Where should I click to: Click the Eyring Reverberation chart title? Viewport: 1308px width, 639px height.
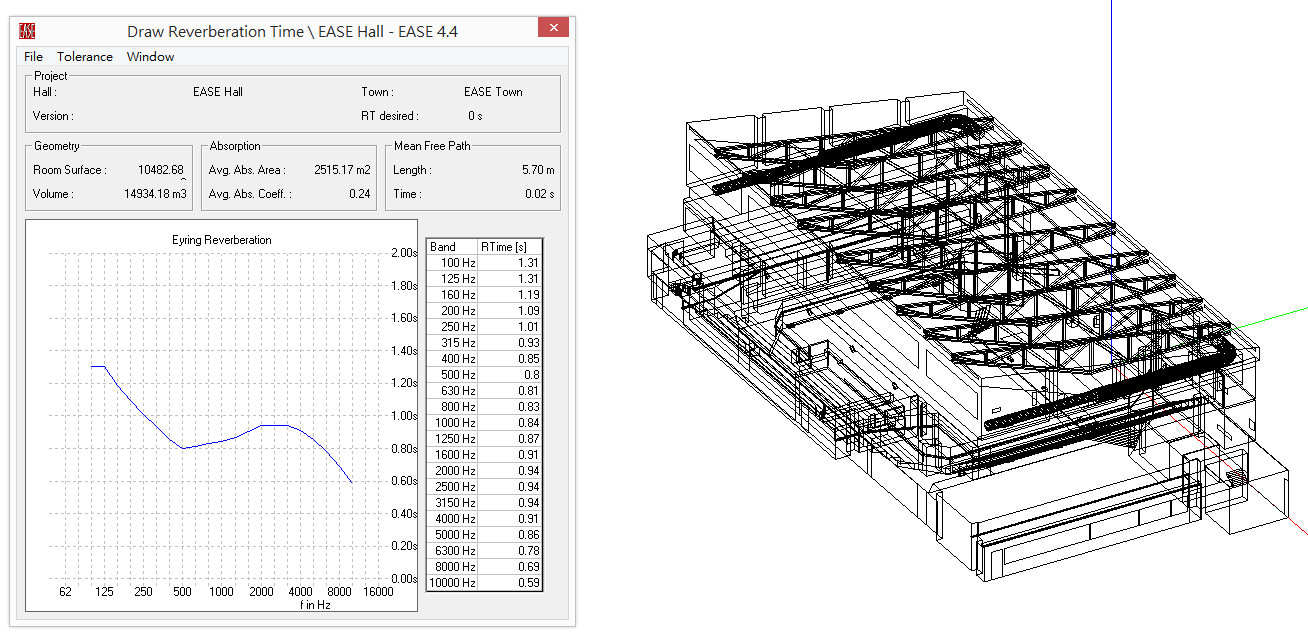(222, 240)
